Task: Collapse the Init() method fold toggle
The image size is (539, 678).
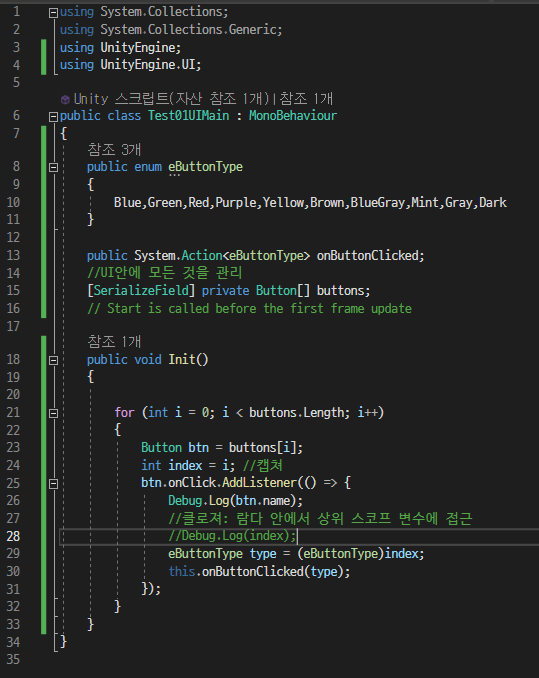Action: [53, 360]
